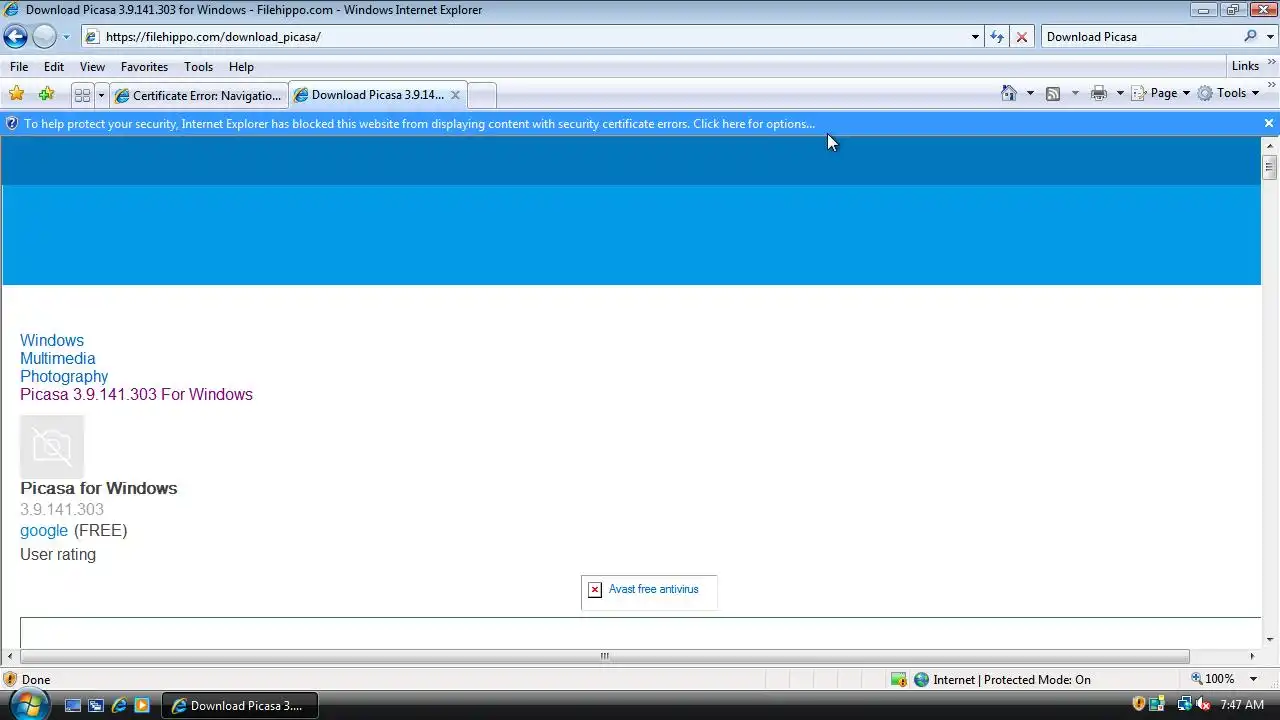Image resolution: width=1280 pixels, height=720 pixels.
Task: Click the Internet zone globe icon
Action: coord(921,680)
